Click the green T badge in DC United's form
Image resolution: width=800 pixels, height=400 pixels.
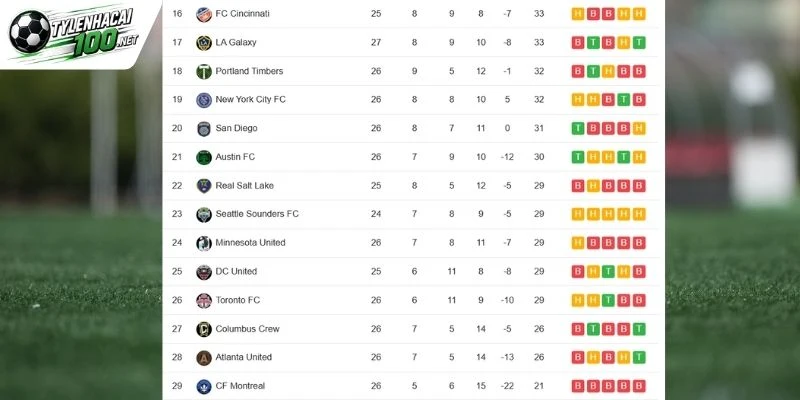pos(608,271)
